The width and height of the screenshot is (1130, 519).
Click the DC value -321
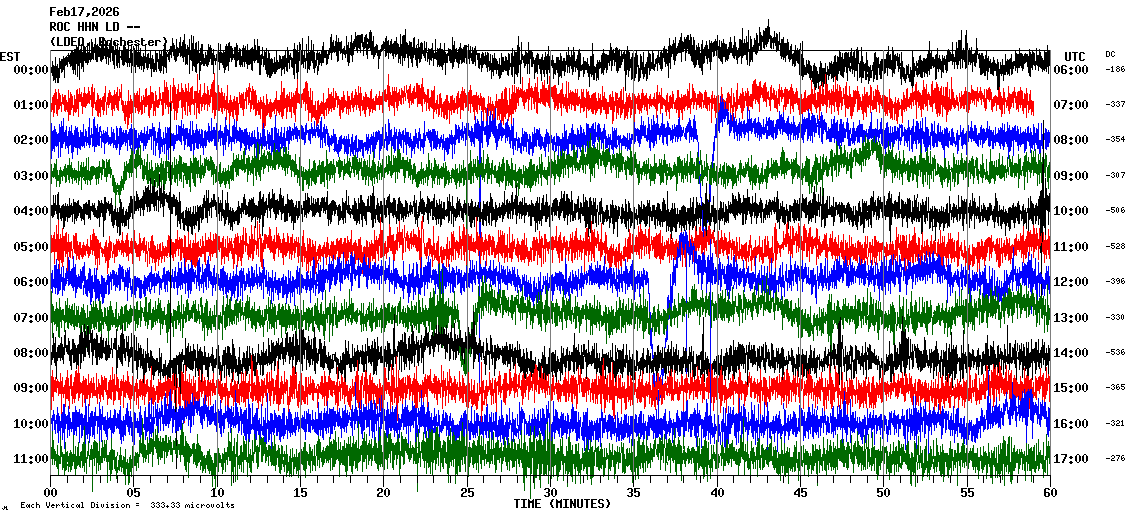click(x=1115, y=423)
